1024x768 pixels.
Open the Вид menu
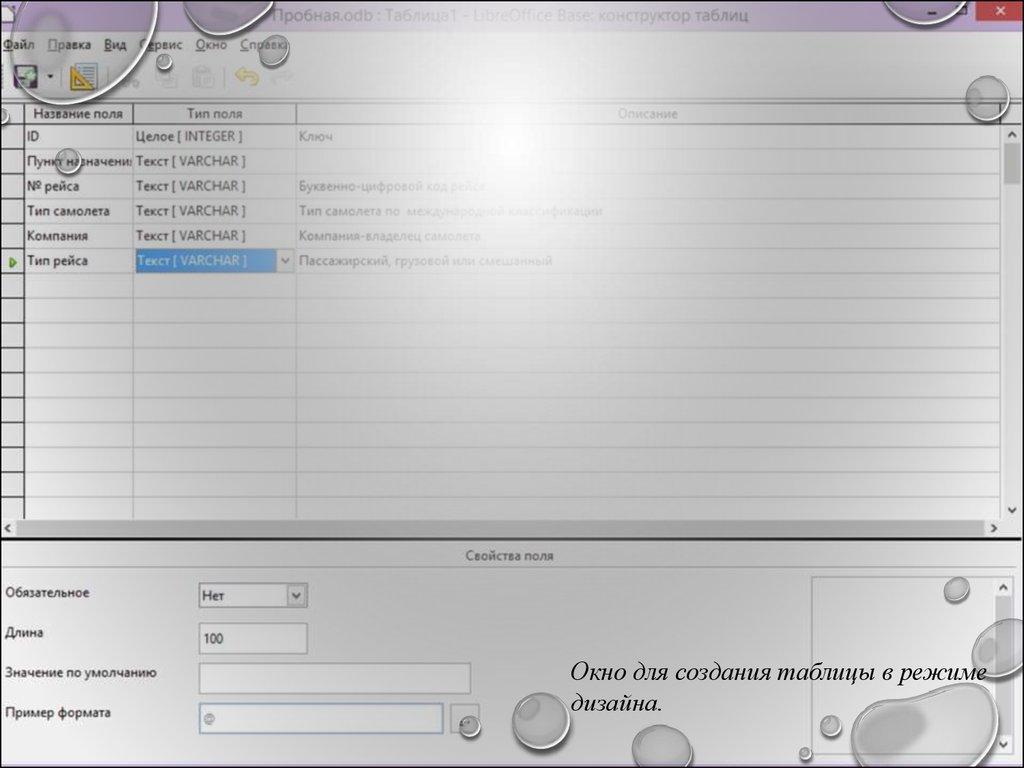[115, 45]
